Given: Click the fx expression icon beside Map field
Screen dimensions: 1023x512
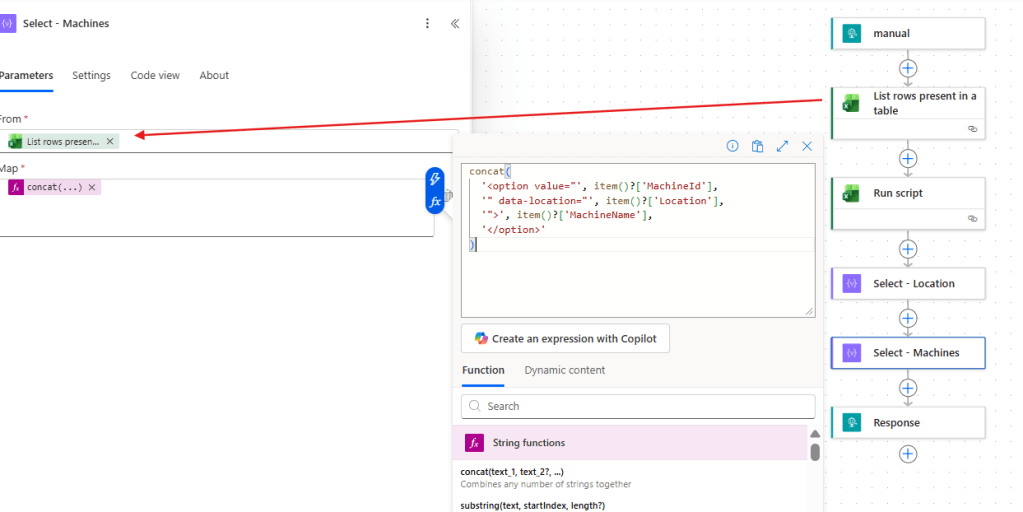Looking at the screenshot, I should [x=435, y=202].
